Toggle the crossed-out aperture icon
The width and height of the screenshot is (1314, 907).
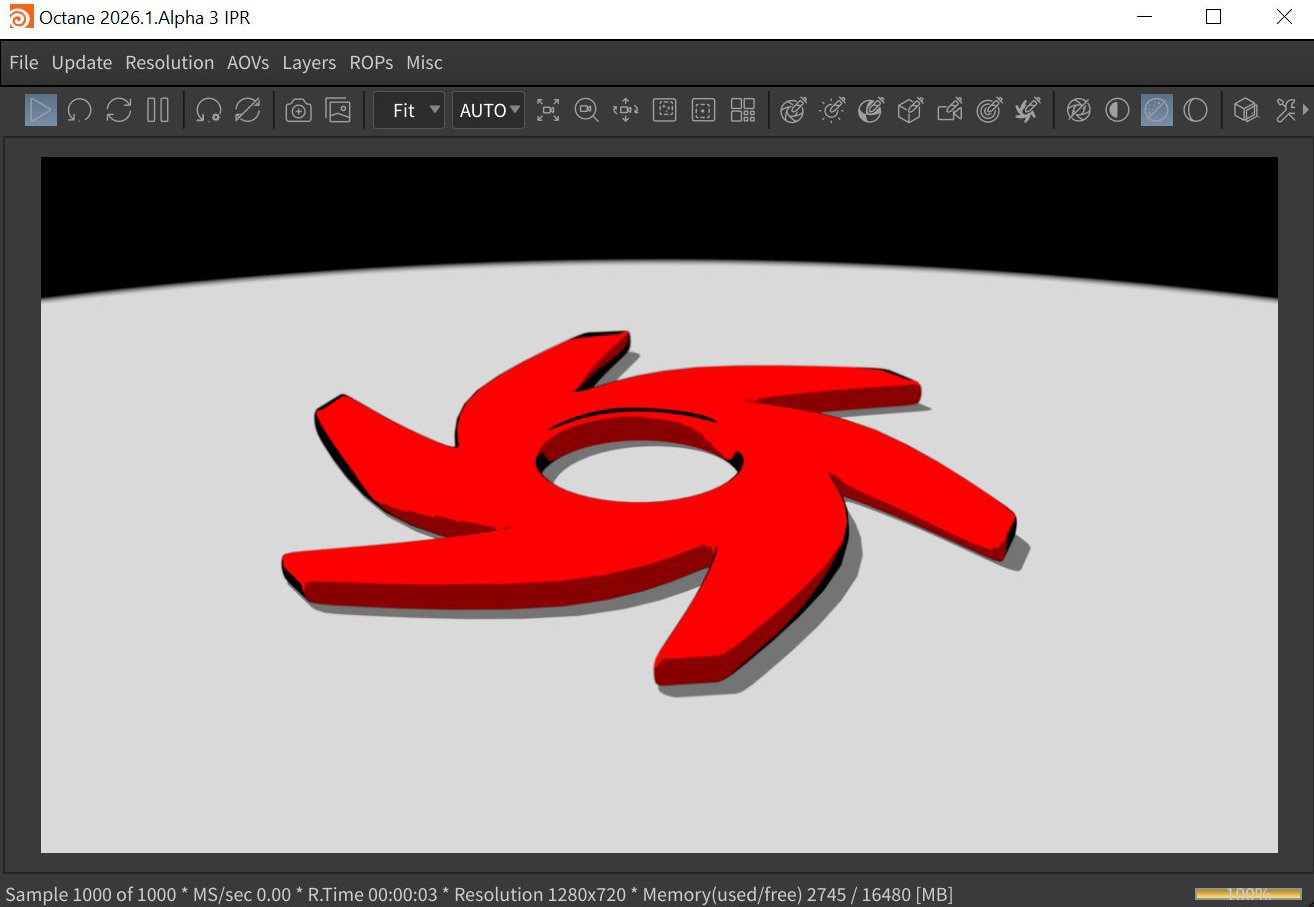click(x=1078, y=110)
